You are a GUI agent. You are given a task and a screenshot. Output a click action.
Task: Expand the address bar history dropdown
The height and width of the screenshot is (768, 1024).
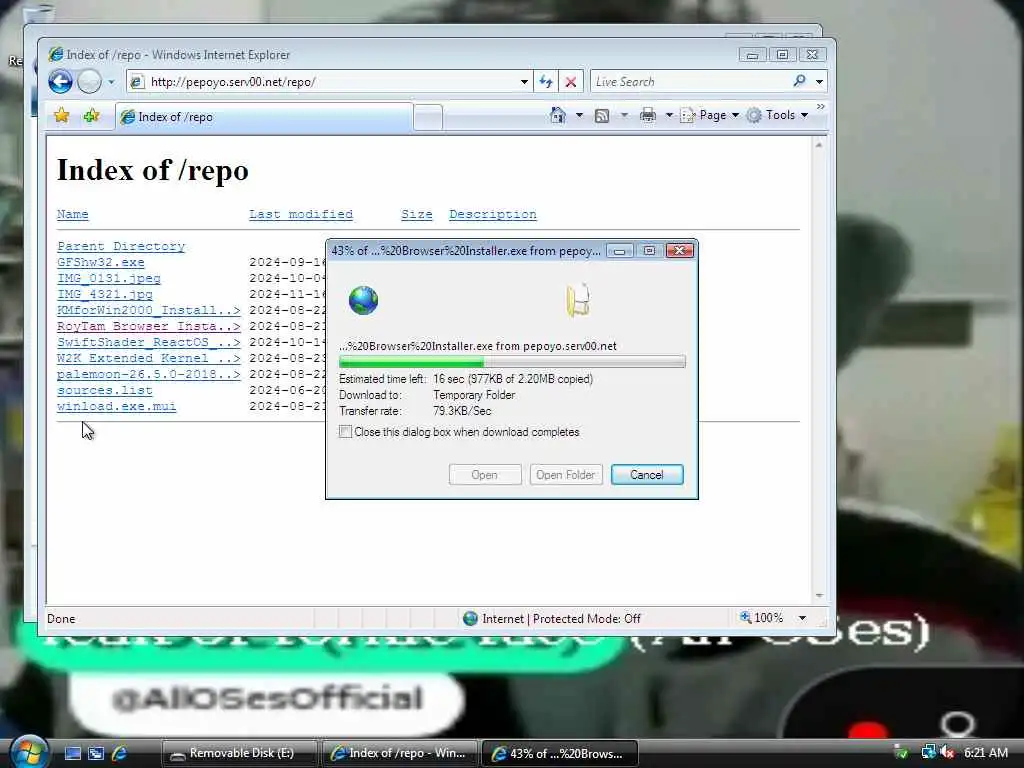pyautogui.click(x=524, y=82)
